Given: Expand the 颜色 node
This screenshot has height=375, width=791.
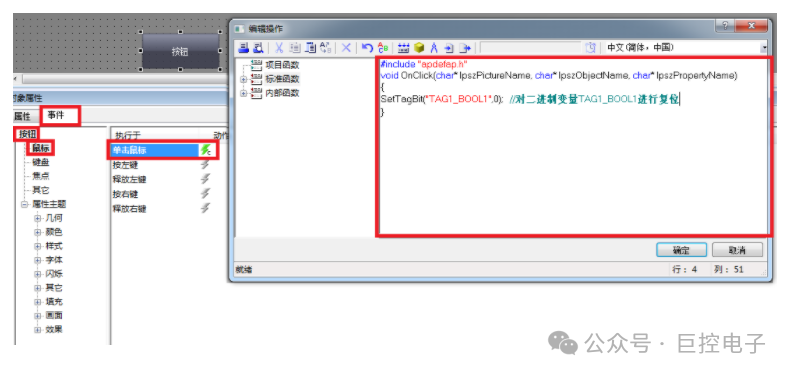Looking at the screenshot, I should (x=37, y=232).
